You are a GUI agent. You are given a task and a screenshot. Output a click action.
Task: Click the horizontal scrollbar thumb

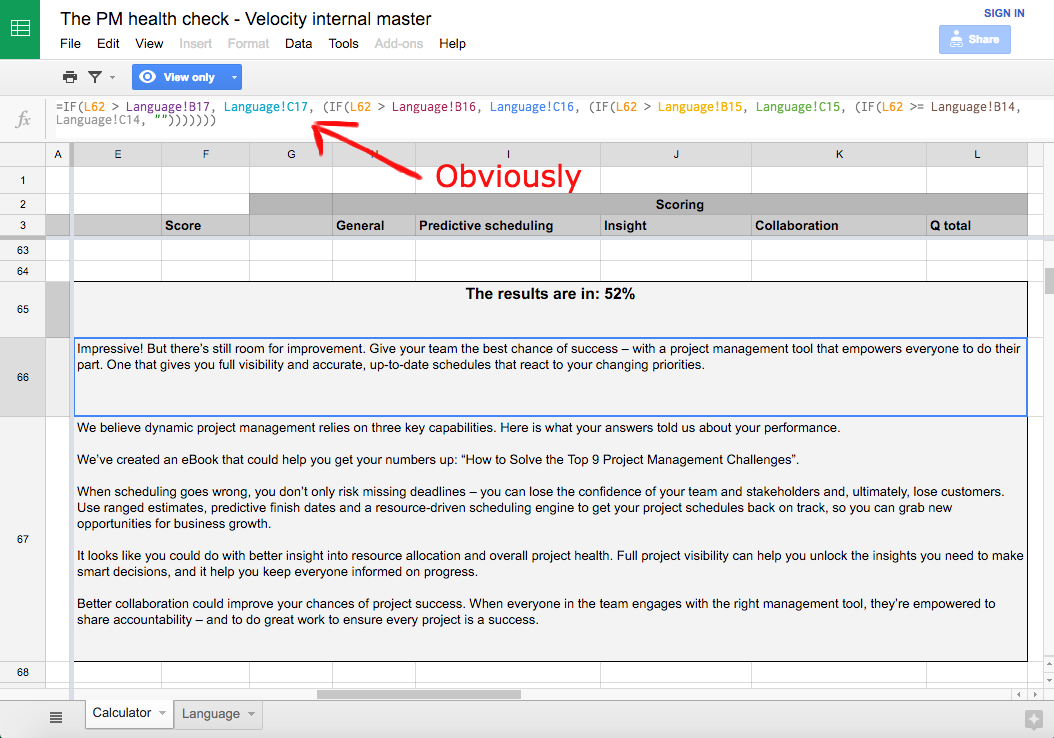click(x=419, y=694)
